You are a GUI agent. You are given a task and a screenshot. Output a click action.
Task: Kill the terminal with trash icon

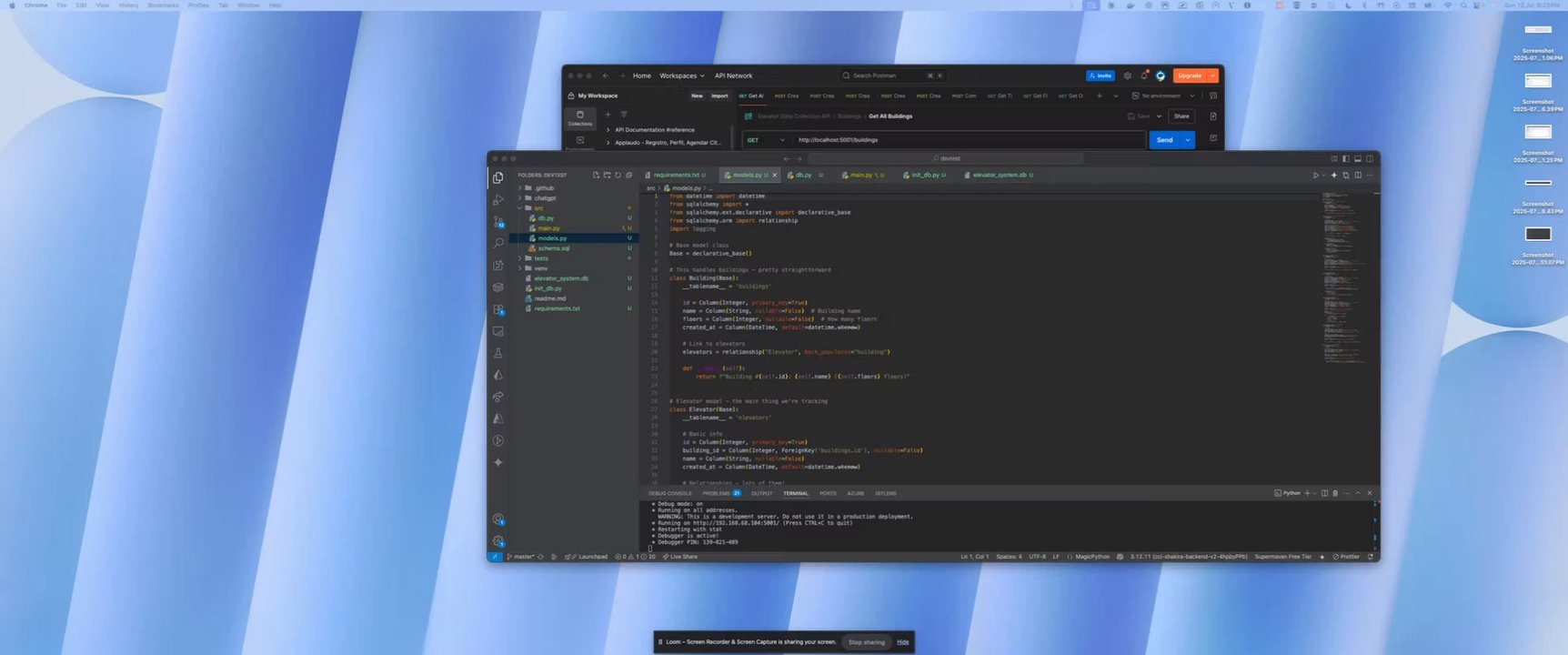coord(1335,493)
